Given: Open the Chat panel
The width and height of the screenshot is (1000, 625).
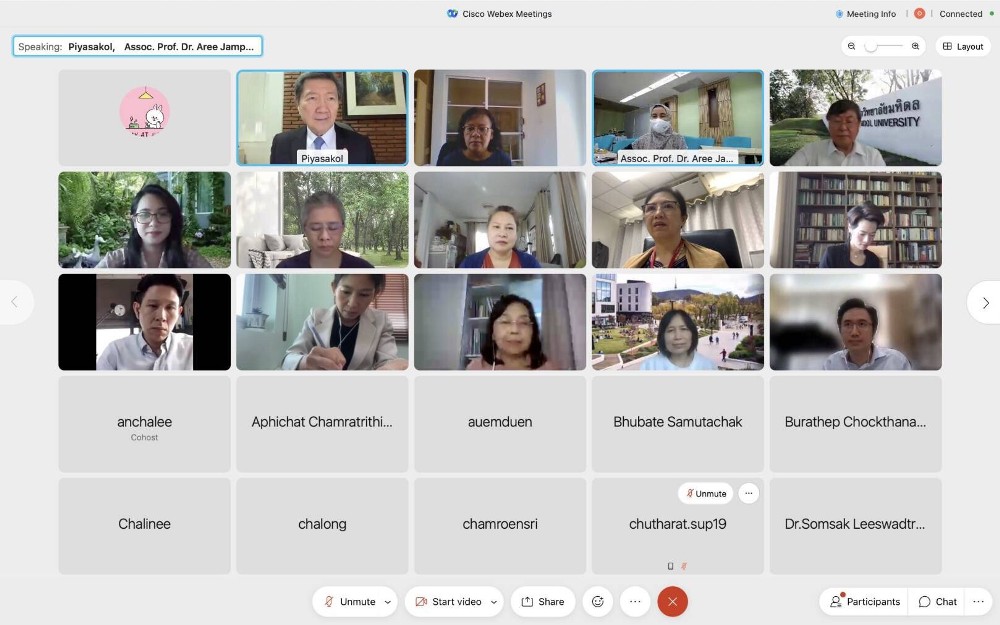Looking at the screenshot, I should pos(938,601).
